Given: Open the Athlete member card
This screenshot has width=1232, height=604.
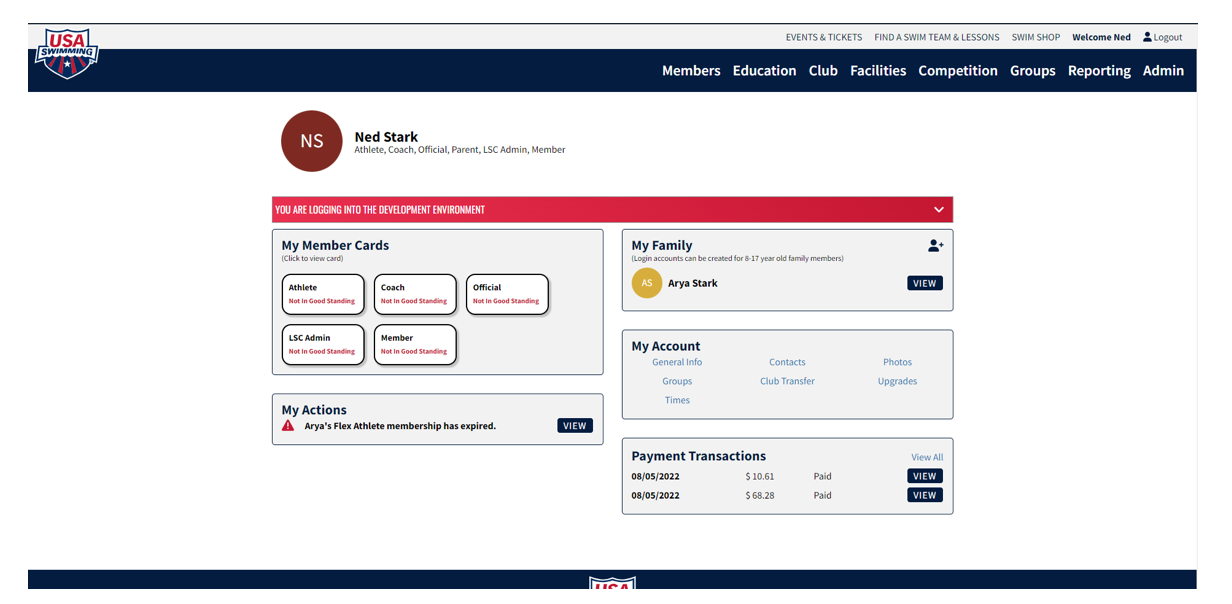Looking at the screenshot, I should click(322, 294).
